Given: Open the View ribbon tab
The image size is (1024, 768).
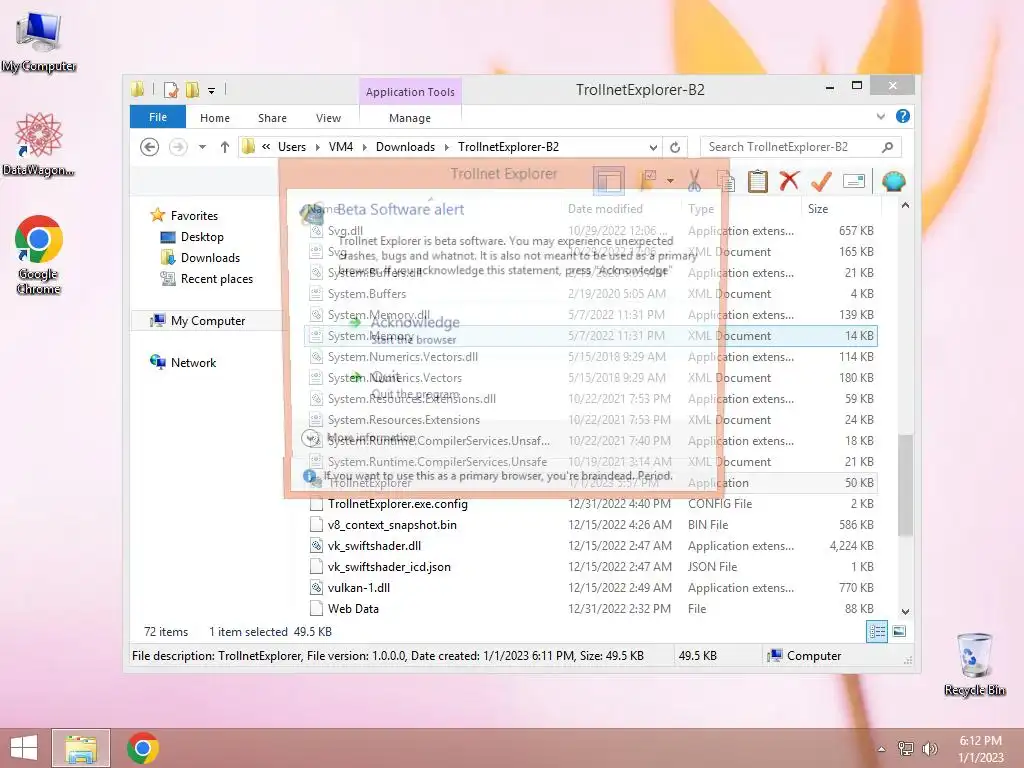Looking at the screenshot, I should [x=328, y=118].
